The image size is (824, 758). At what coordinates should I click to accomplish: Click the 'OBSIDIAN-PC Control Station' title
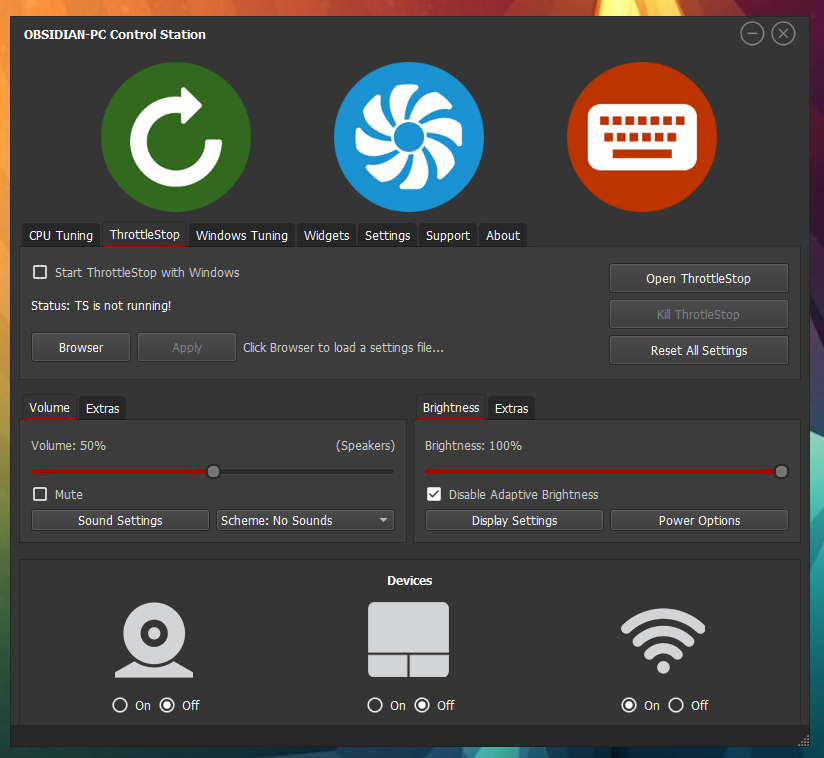[x=115, y=35]
